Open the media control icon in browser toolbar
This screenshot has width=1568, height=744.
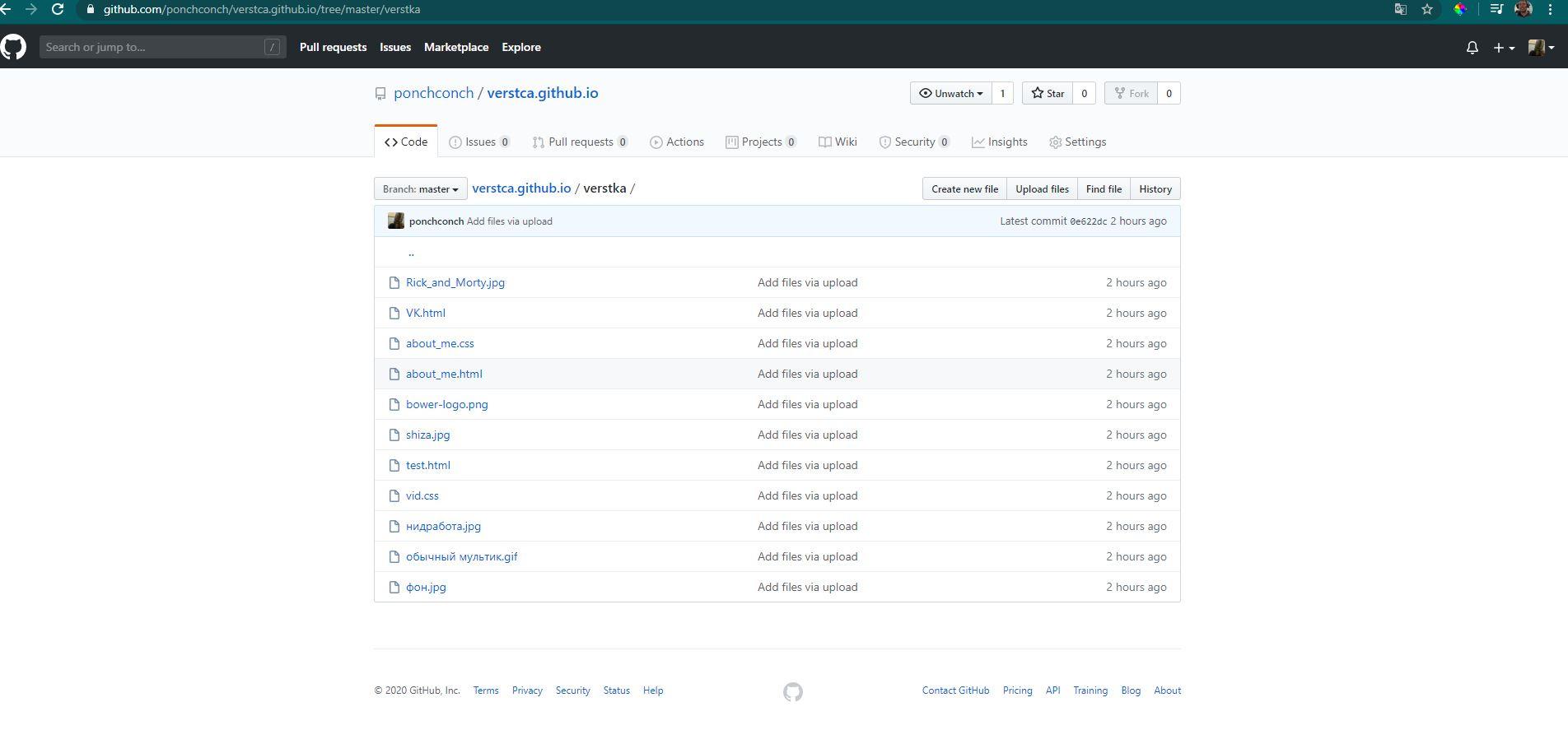coord(1496,10)
